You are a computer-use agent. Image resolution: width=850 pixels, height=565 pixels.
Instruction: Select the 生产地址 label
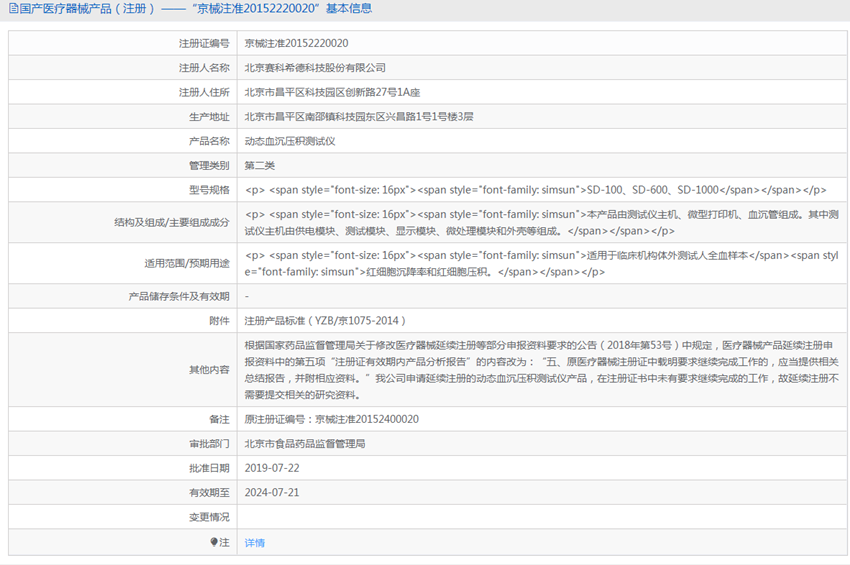pyautogui.click(x=209, y=117)
